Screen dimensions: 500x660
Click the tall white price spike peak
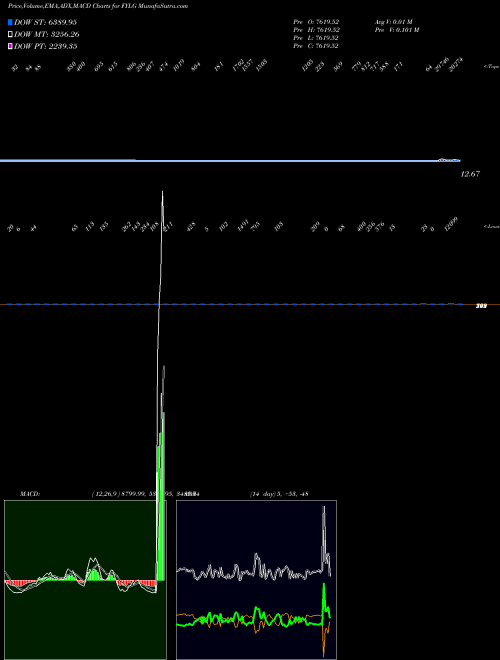162,194
